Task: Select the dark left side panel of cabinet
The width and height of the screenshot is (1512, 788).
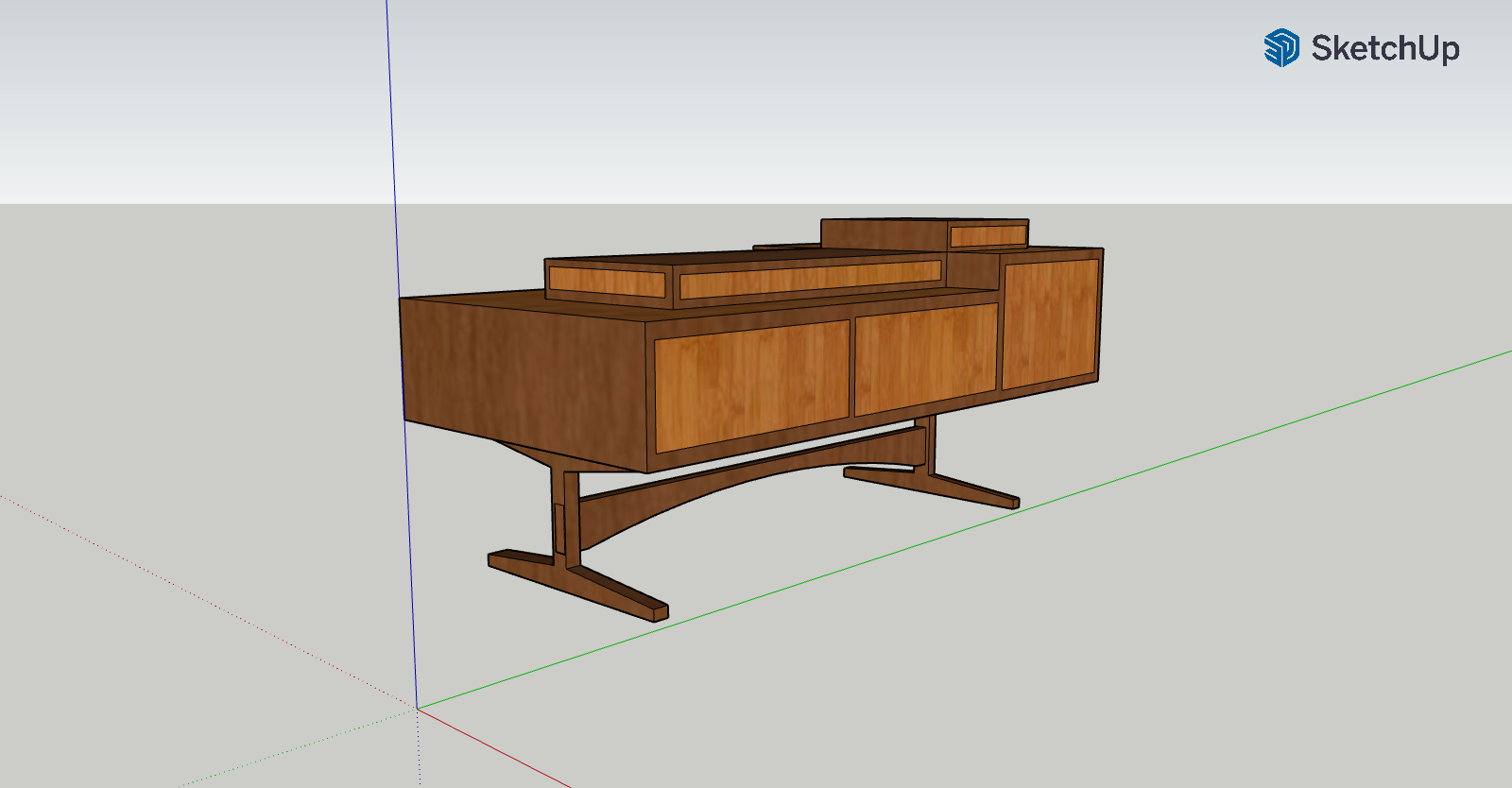Action: pyautogui.click(x=525, y=385)
